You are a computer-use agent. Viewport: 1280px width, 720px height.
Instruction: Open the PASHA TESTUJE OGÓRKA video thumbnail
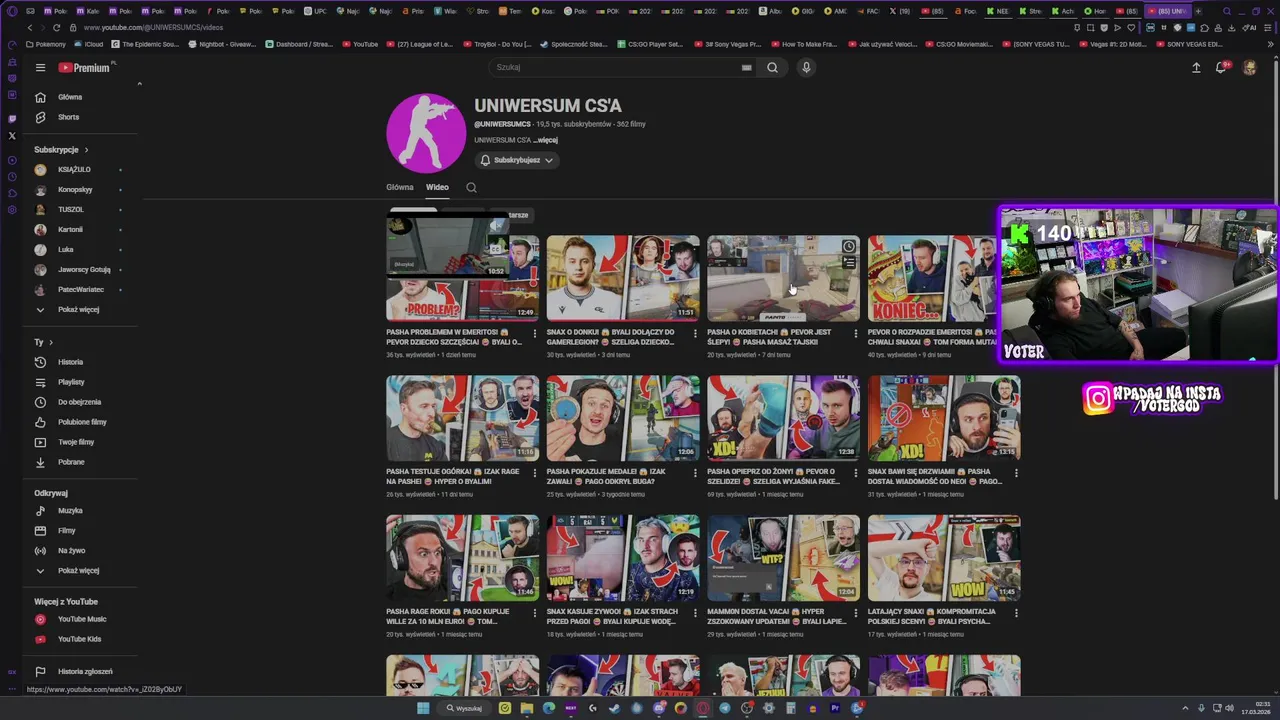pos(463,418)
